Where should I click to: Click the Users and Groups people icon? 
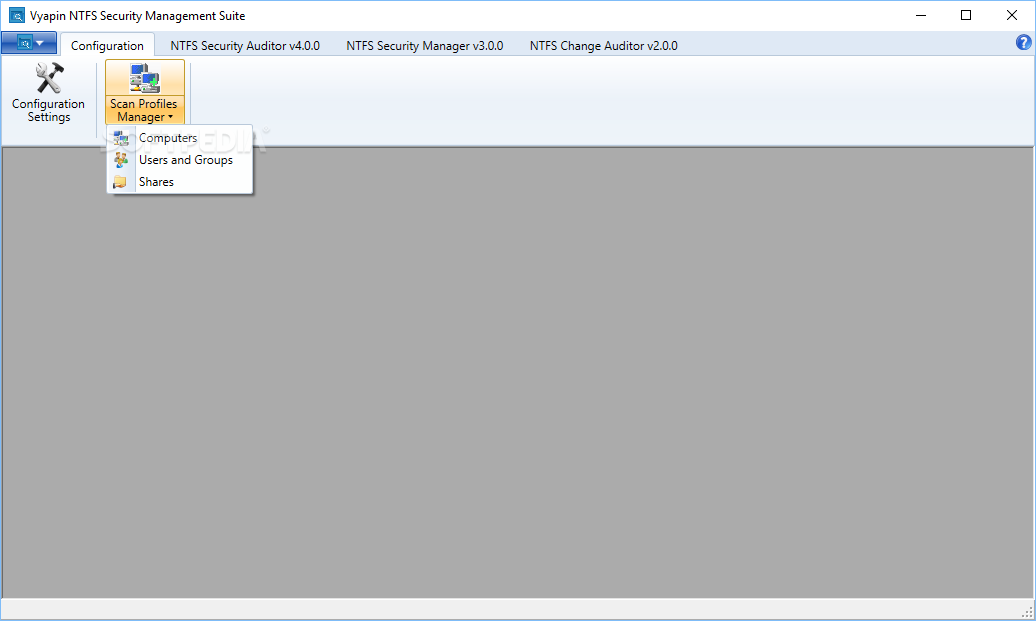click(x=121, y=160)
